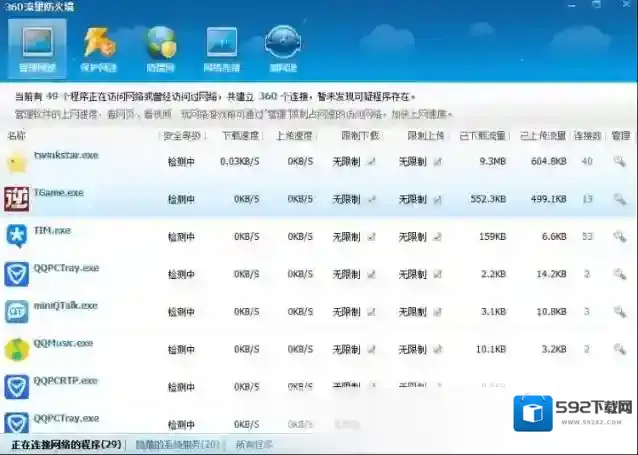Click manage magnifier for QQMusic.exe

click(x=619, y=349)
